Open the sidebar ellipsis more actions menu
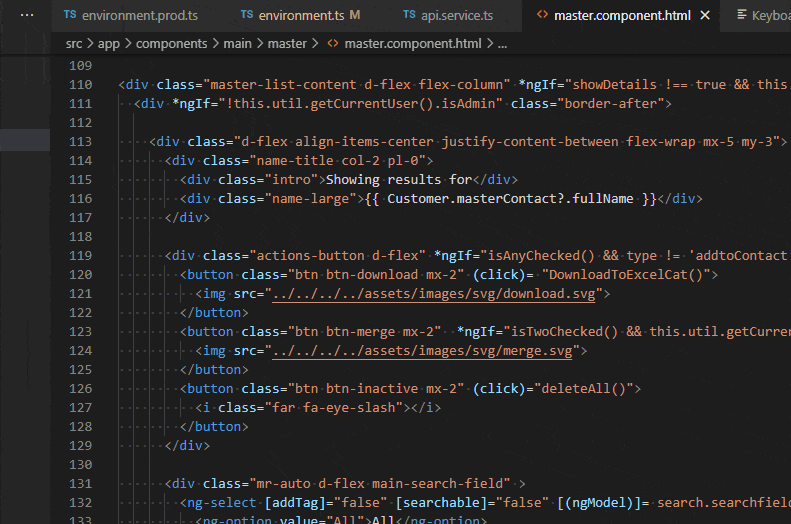791x524 pixels. [27, 15]
